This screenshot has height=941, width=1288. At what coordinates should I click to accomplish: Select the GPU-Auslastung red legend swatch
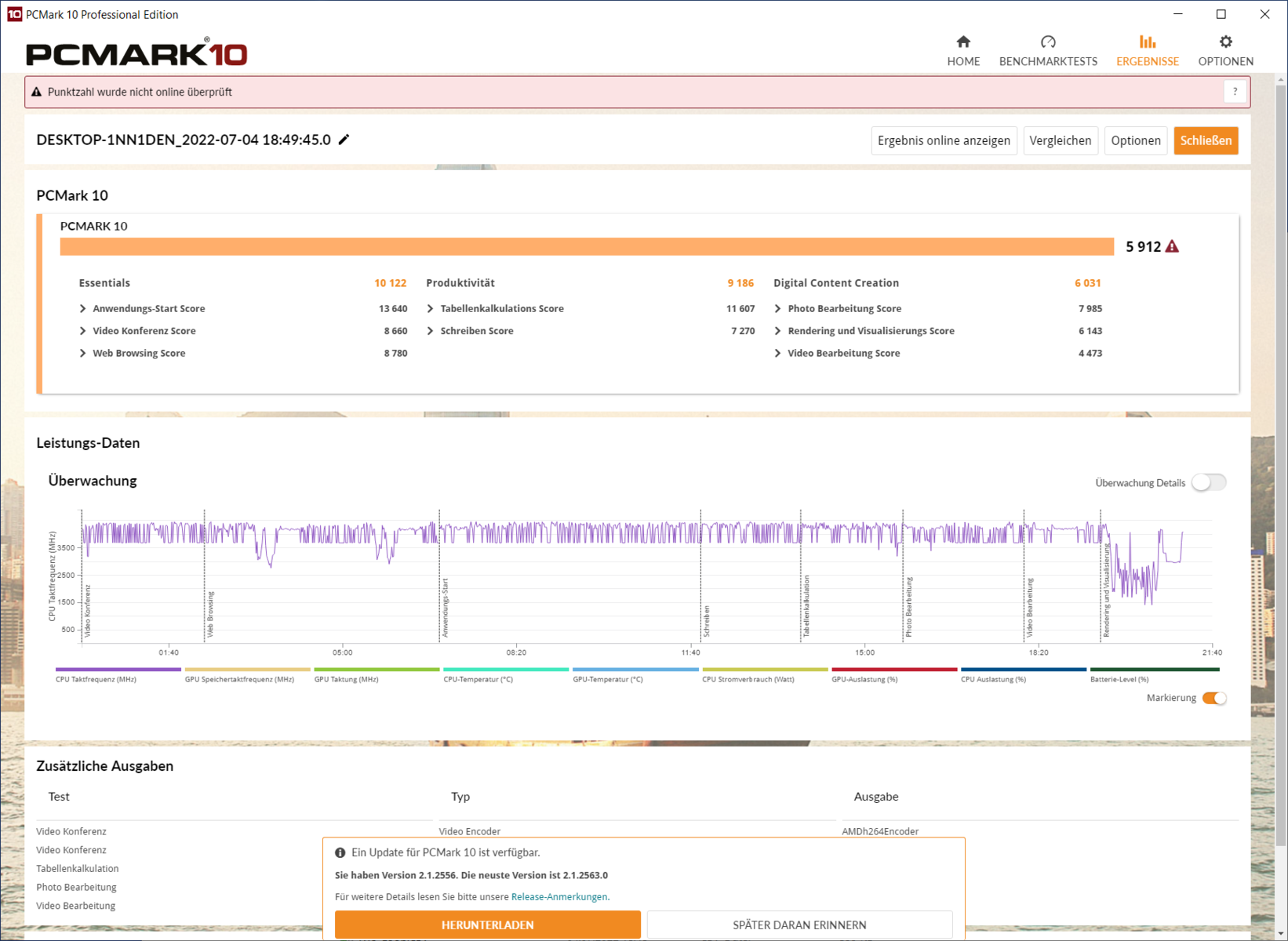894,670
